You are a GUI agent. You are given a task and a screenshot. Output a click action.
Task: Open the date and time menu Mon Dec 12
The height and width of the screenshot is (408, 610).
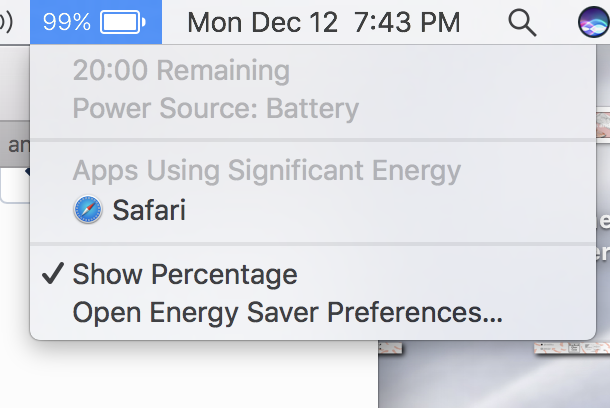point(262,22)
